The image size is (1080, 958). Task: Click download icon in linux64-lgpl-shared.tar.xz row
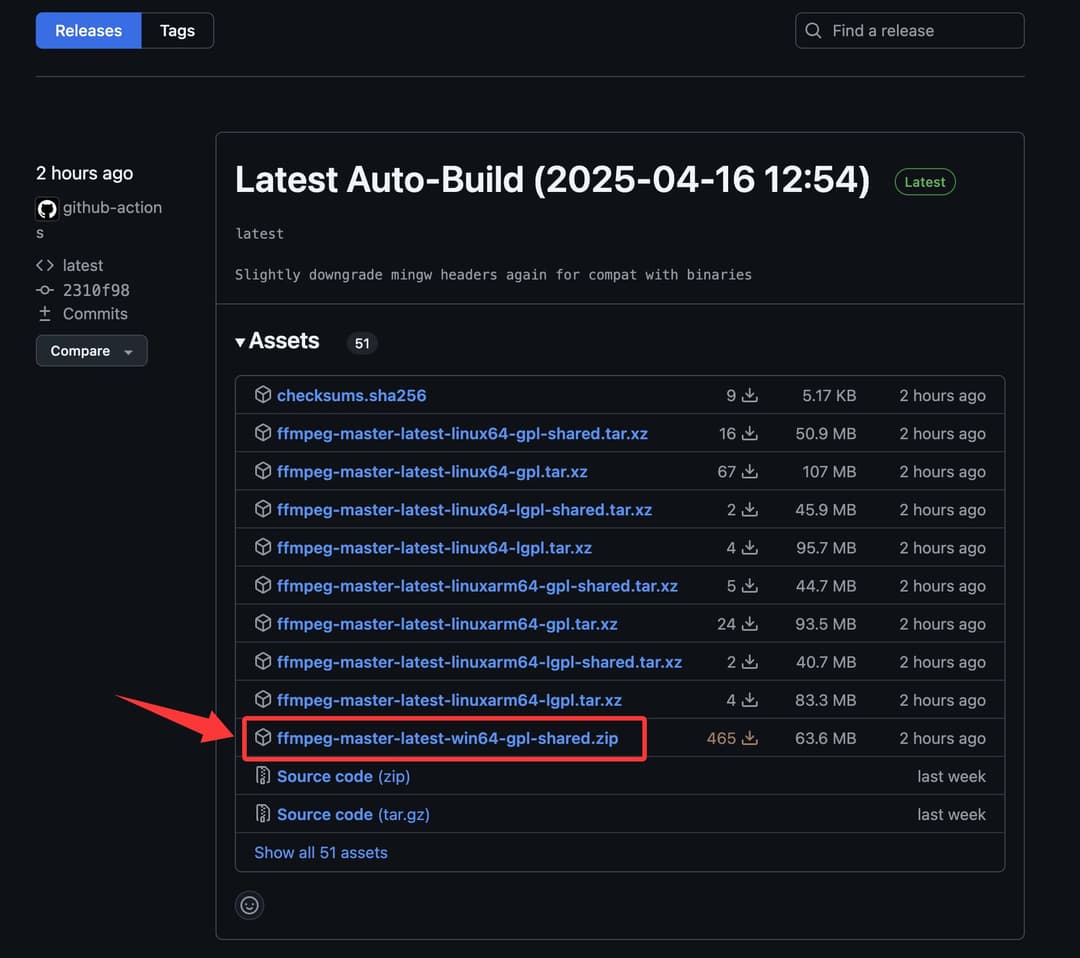(x=750, y=510)
